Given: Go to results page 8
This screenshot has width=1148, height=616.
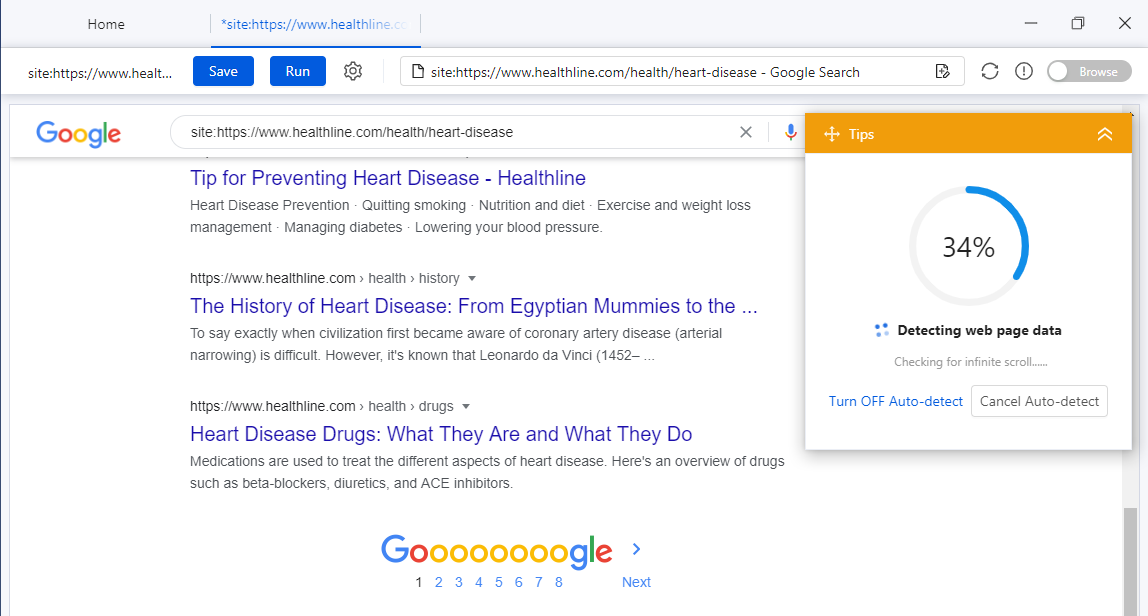Looking at the screenshot, I should (559, 582).
